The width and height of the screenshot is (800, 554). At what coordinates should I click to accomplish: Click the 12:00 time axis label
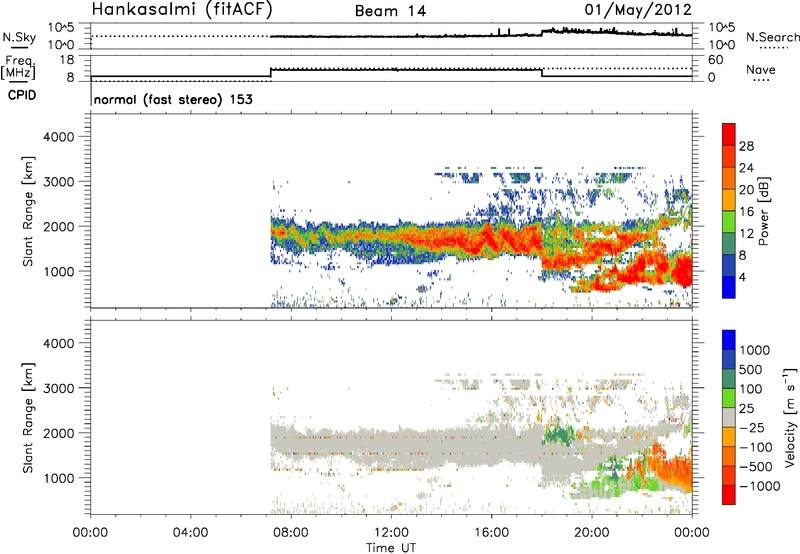pyautogui.click(x=391, y=533)
